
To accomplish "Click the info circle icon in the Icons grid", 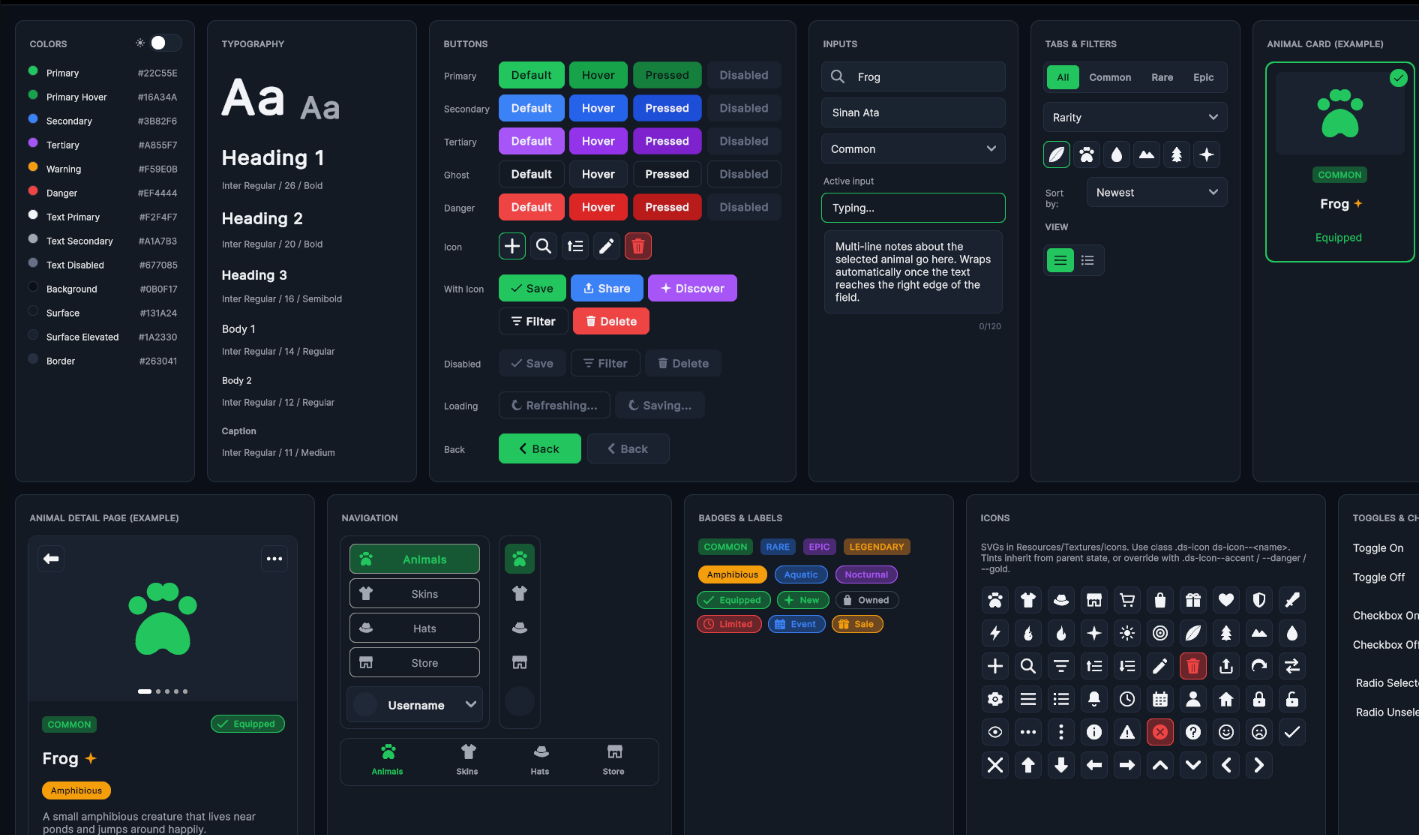I will coord(1094,732).
